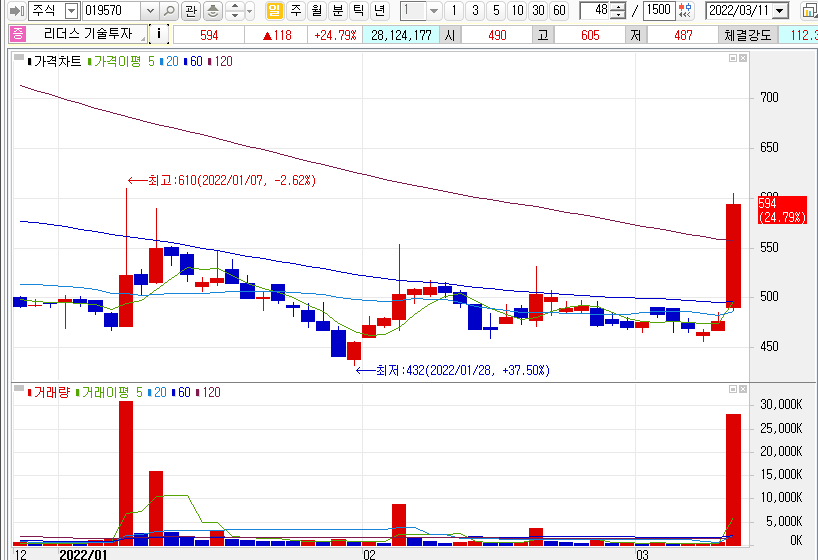Viewport: 818px width, 560px height.
Task: Select the 분 minute chart period
Action: click(x=338, y=10)
